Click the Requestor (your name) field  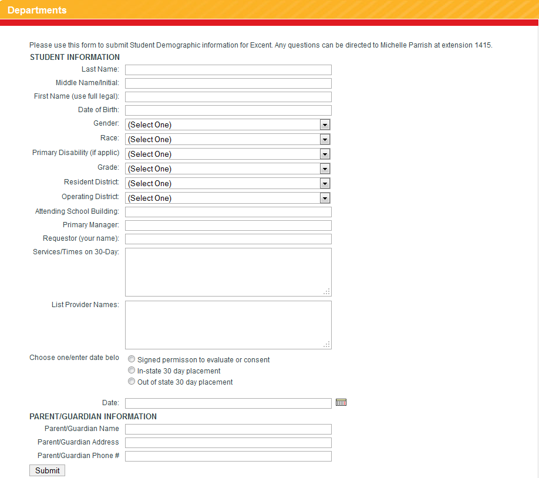click(x=228, y=239)
